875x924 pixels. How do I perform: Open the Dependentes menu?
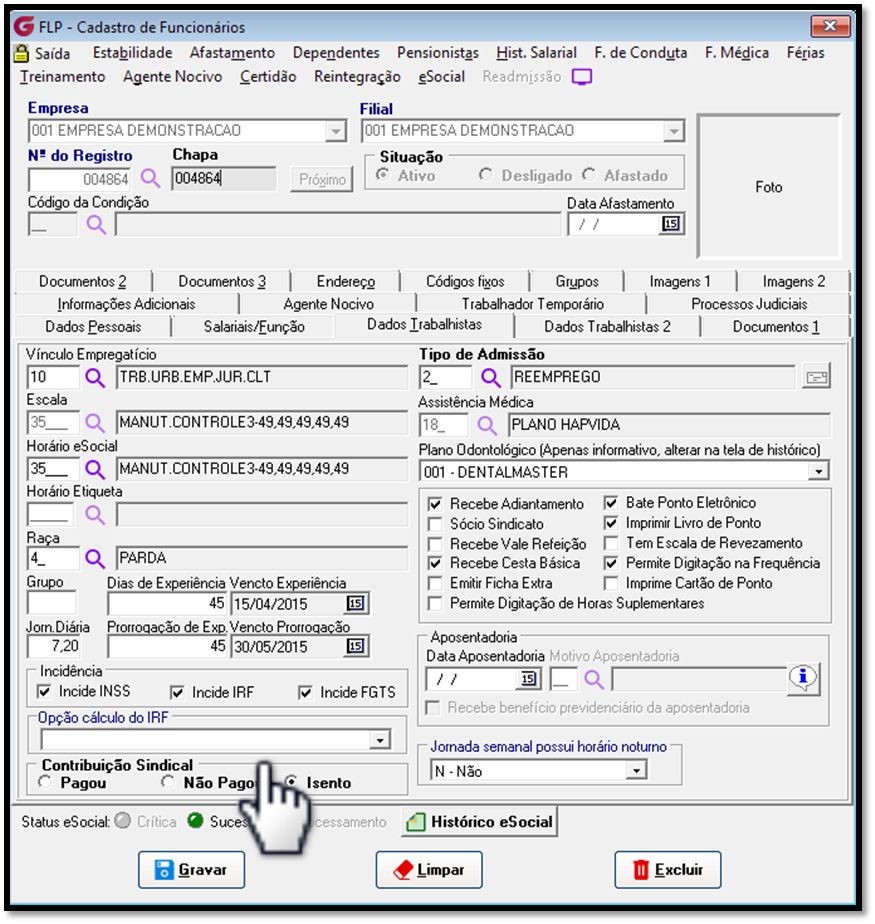(336, 53)
